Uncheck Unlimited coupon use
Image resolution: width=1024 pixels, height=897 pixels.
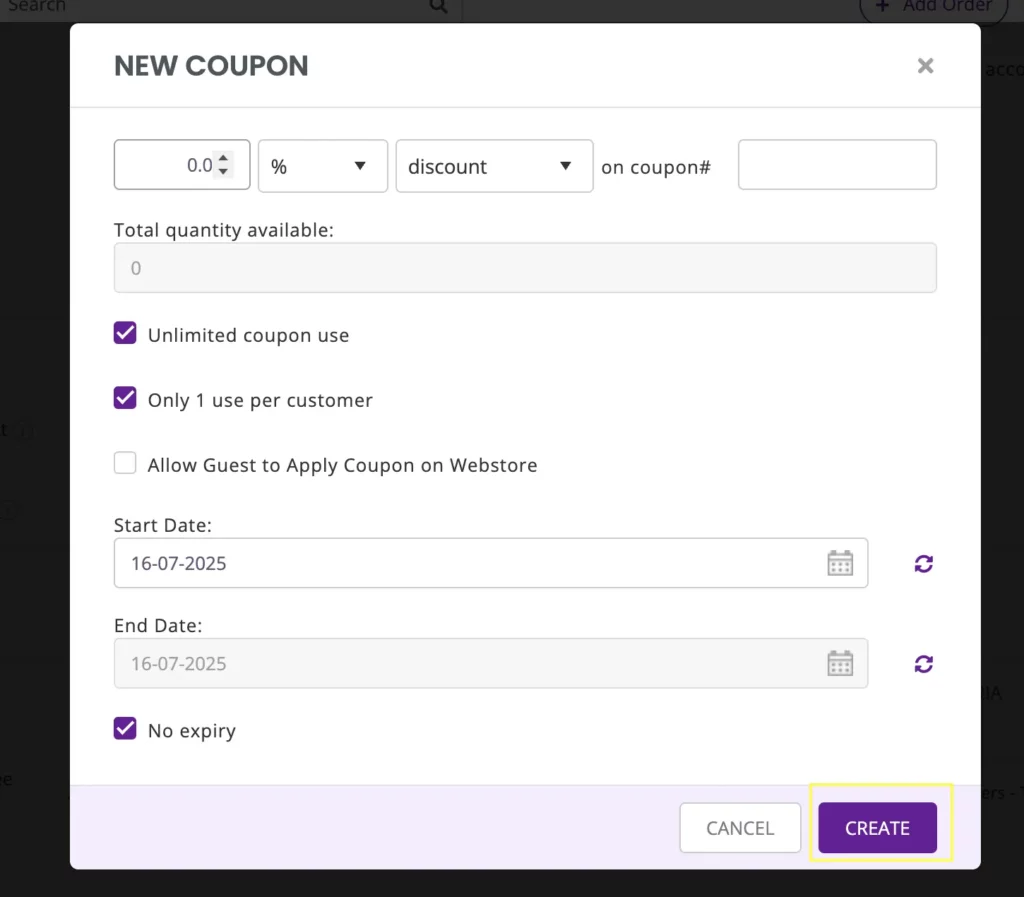[x=124, y=332]
